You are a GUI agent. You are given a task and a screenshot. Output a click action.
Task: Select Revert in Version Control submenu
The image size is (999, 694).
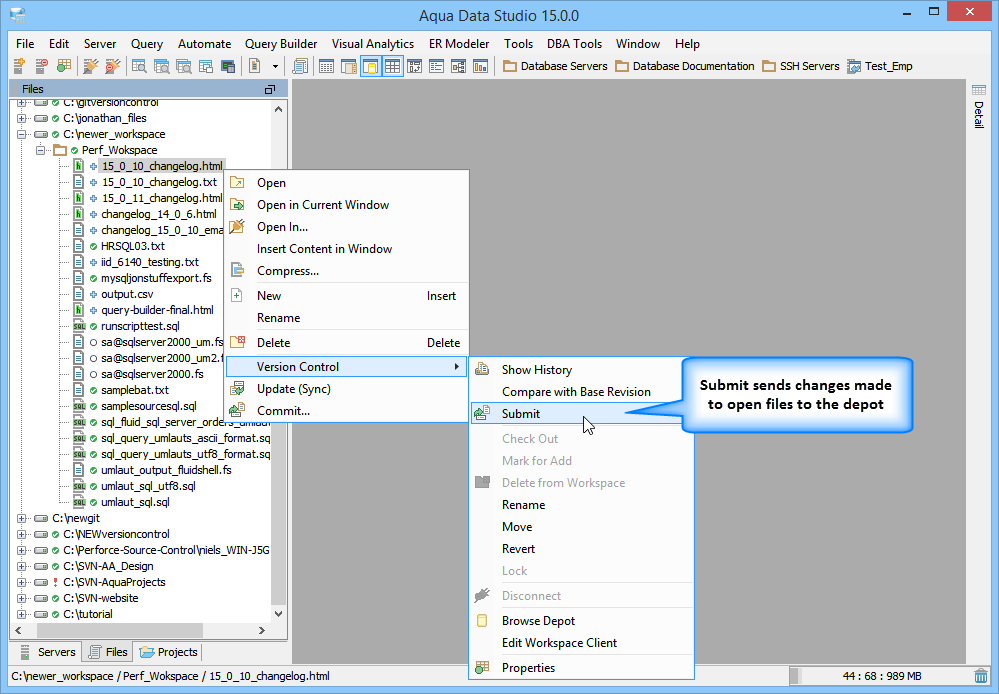click(x=581, y=549)
